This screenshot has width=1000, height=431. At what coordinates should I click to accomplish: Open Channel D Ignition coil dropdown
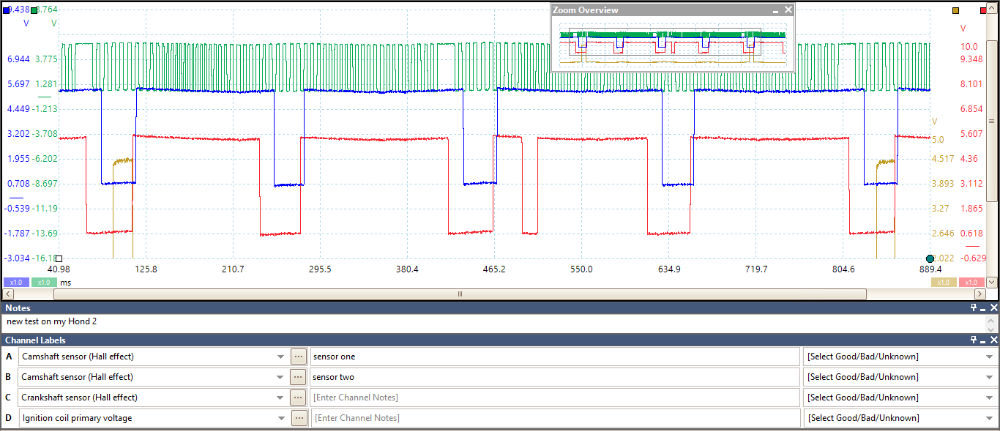point(280,418)
